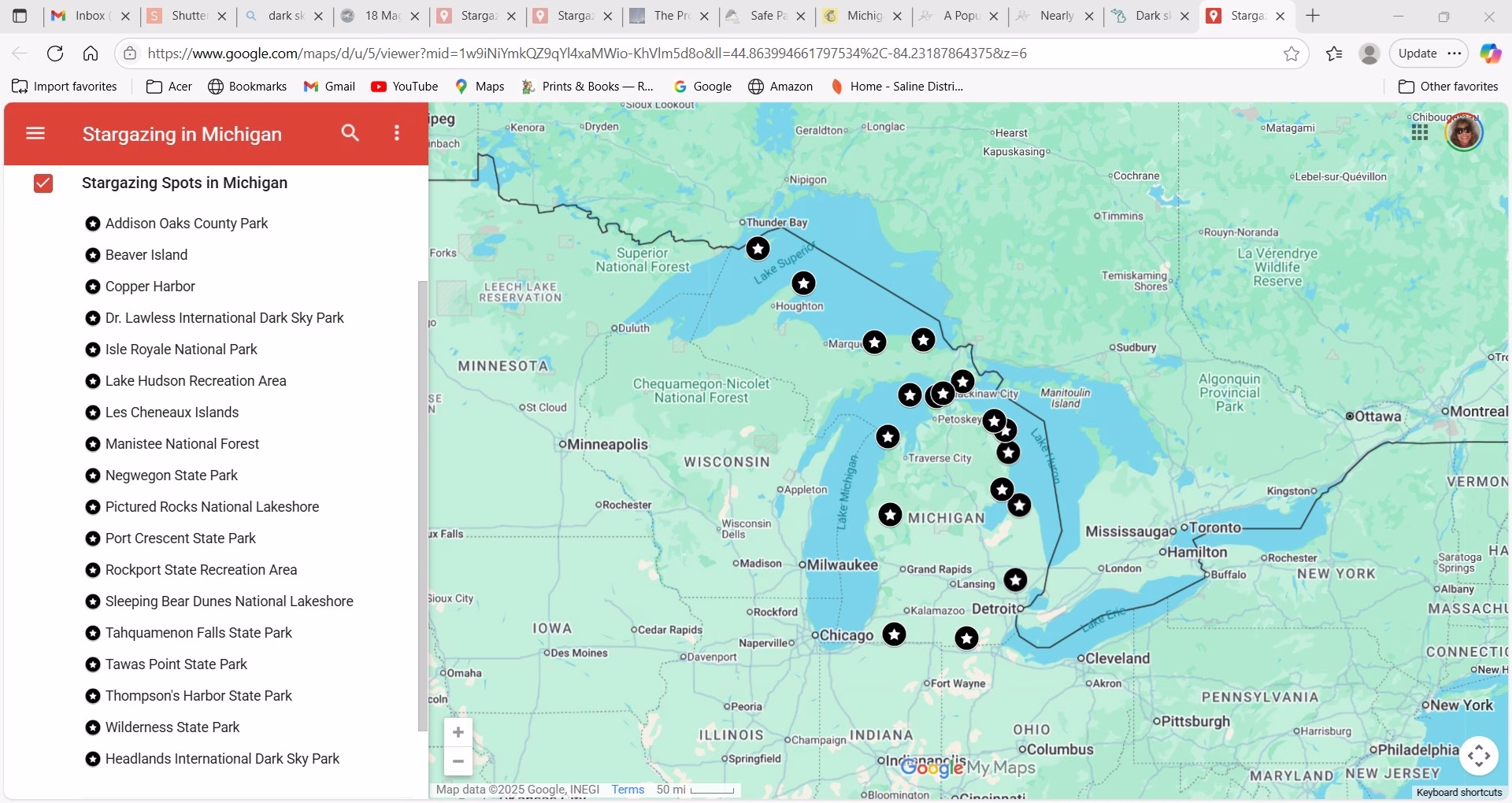
Task: Go to browser home page icon
Action: tap(91, 54)
